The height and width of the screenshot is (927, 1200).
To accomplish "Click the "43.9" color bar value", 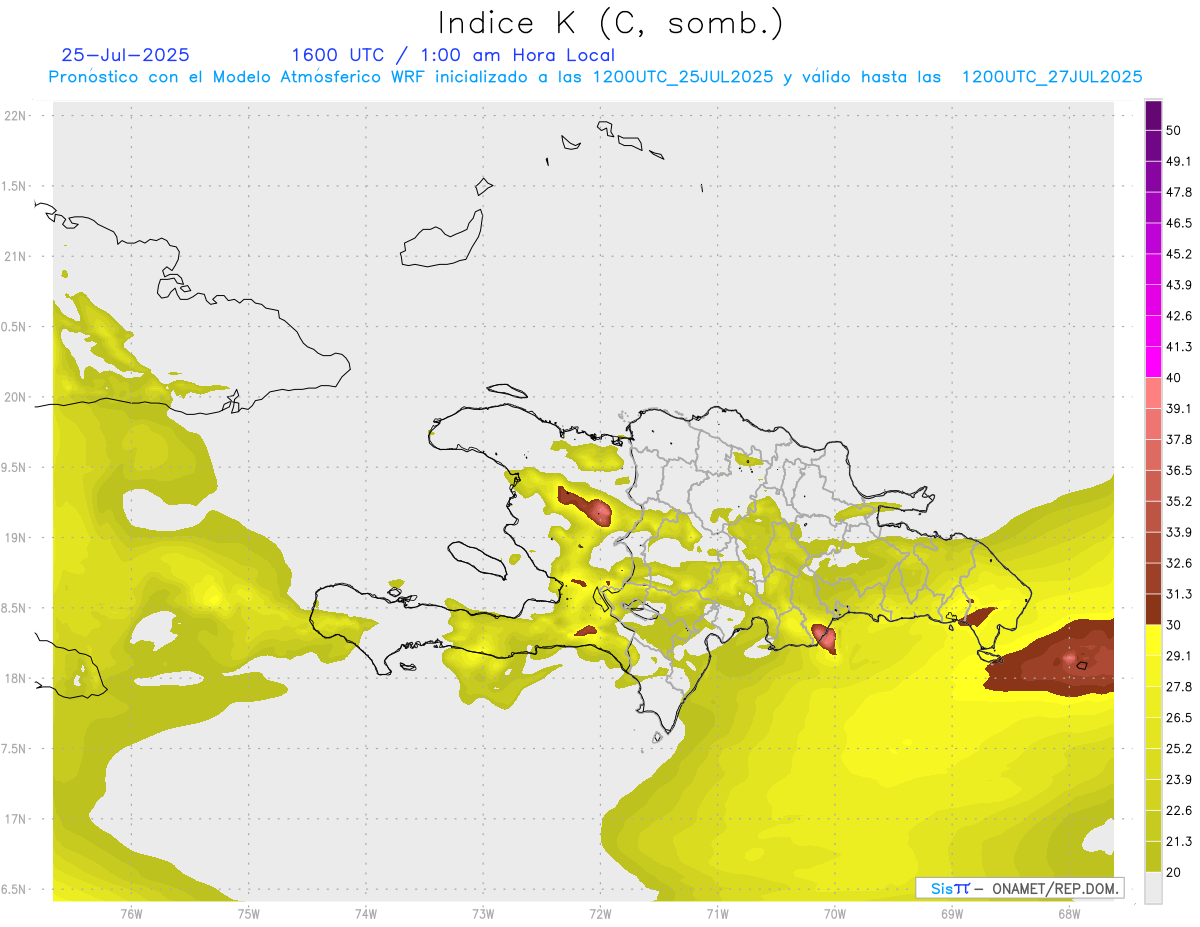I will click(x=1179, y=285).
